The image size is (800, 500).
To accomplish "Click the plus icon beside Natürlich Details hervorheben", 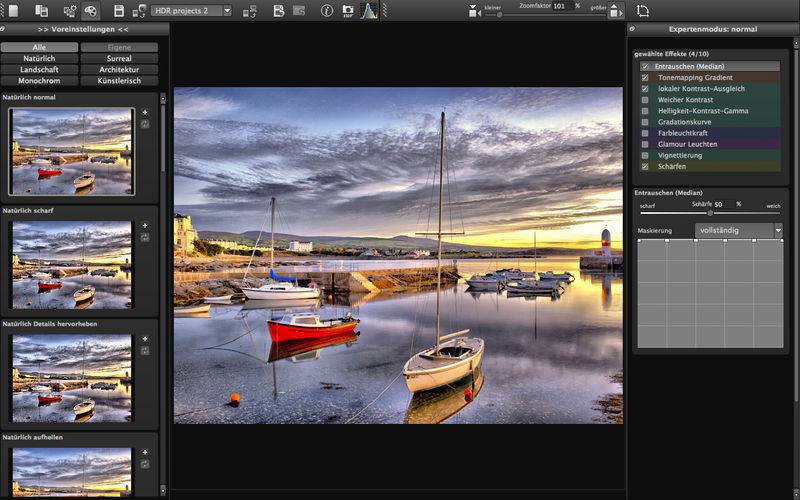I will [145, 339].
